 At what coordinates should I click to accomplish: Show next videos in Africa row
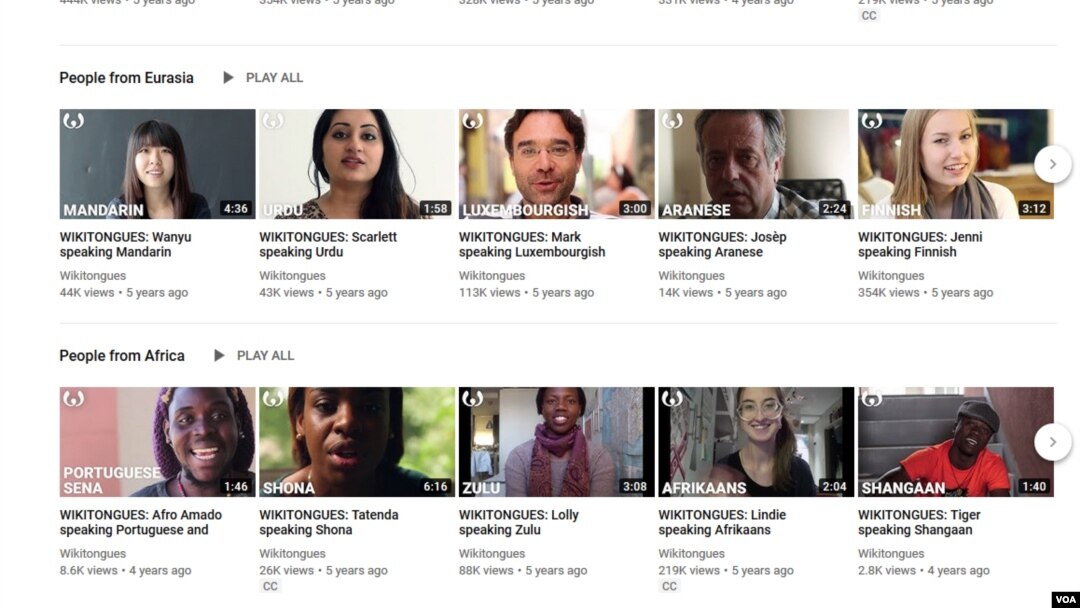click(1052, 442)
